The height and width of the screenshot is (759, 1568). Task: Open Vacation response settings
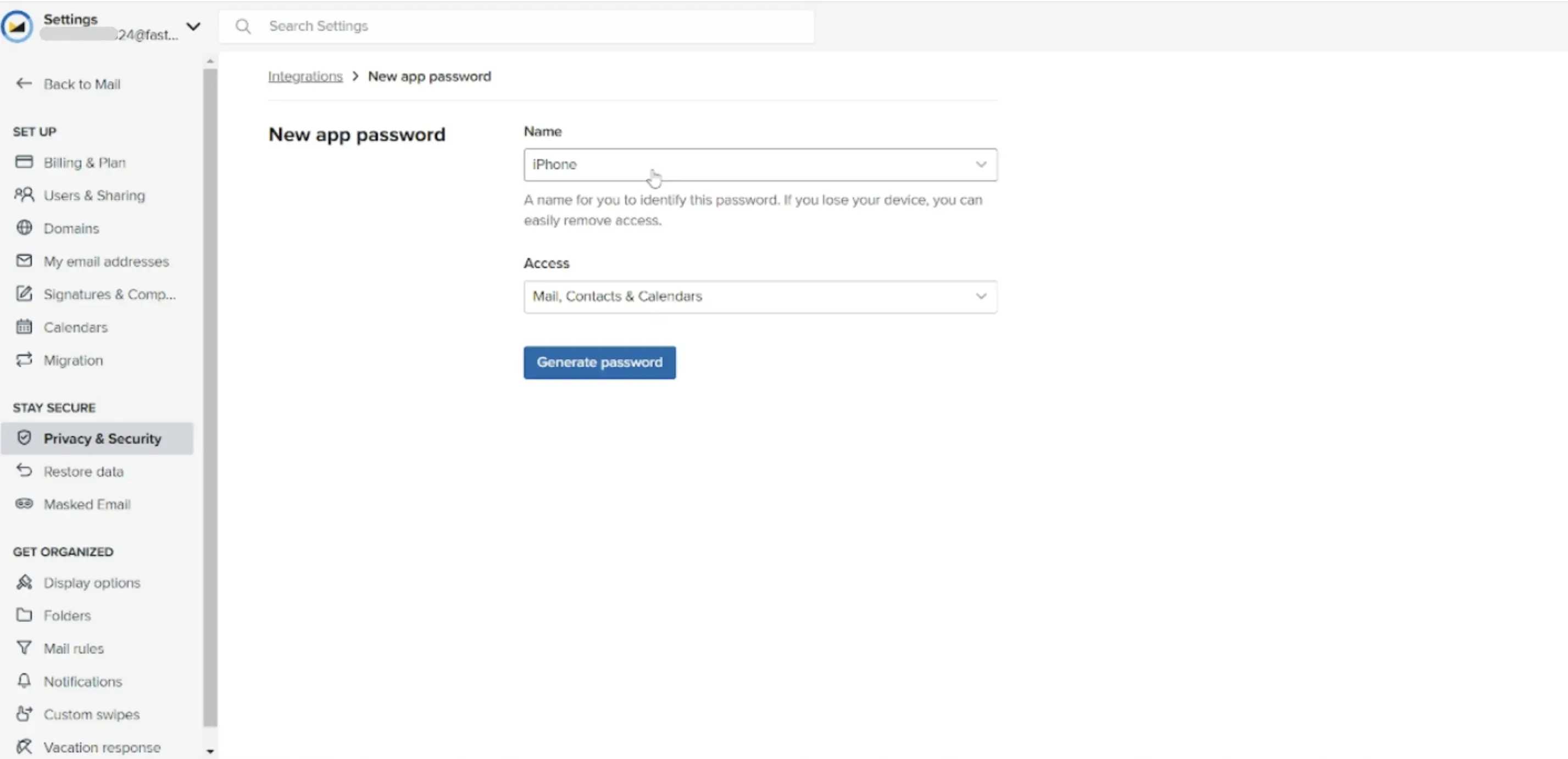point(102,747)
